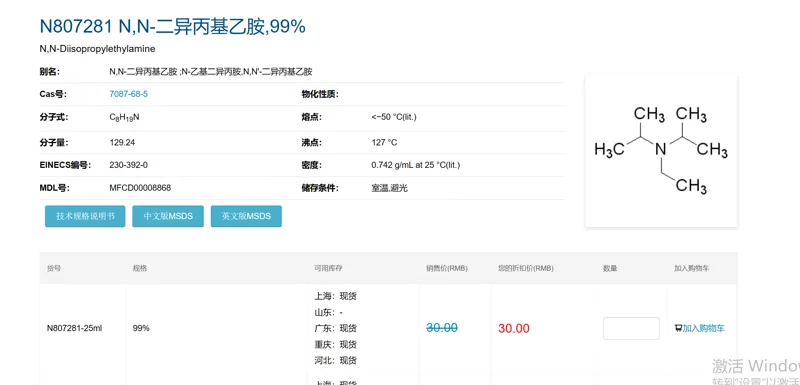Image resolution: width=800 pixels, height=385 pixels.
Task: Open the 技术规格说明书 document button
Action: 85,216
